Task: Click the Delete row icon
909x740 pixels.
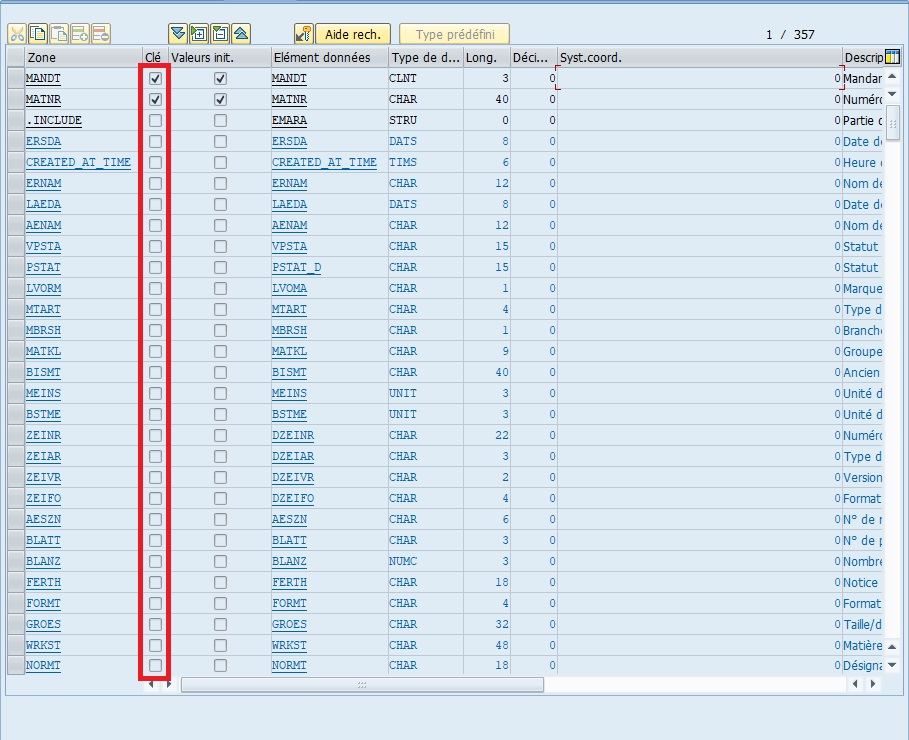Action: [102, 34]
